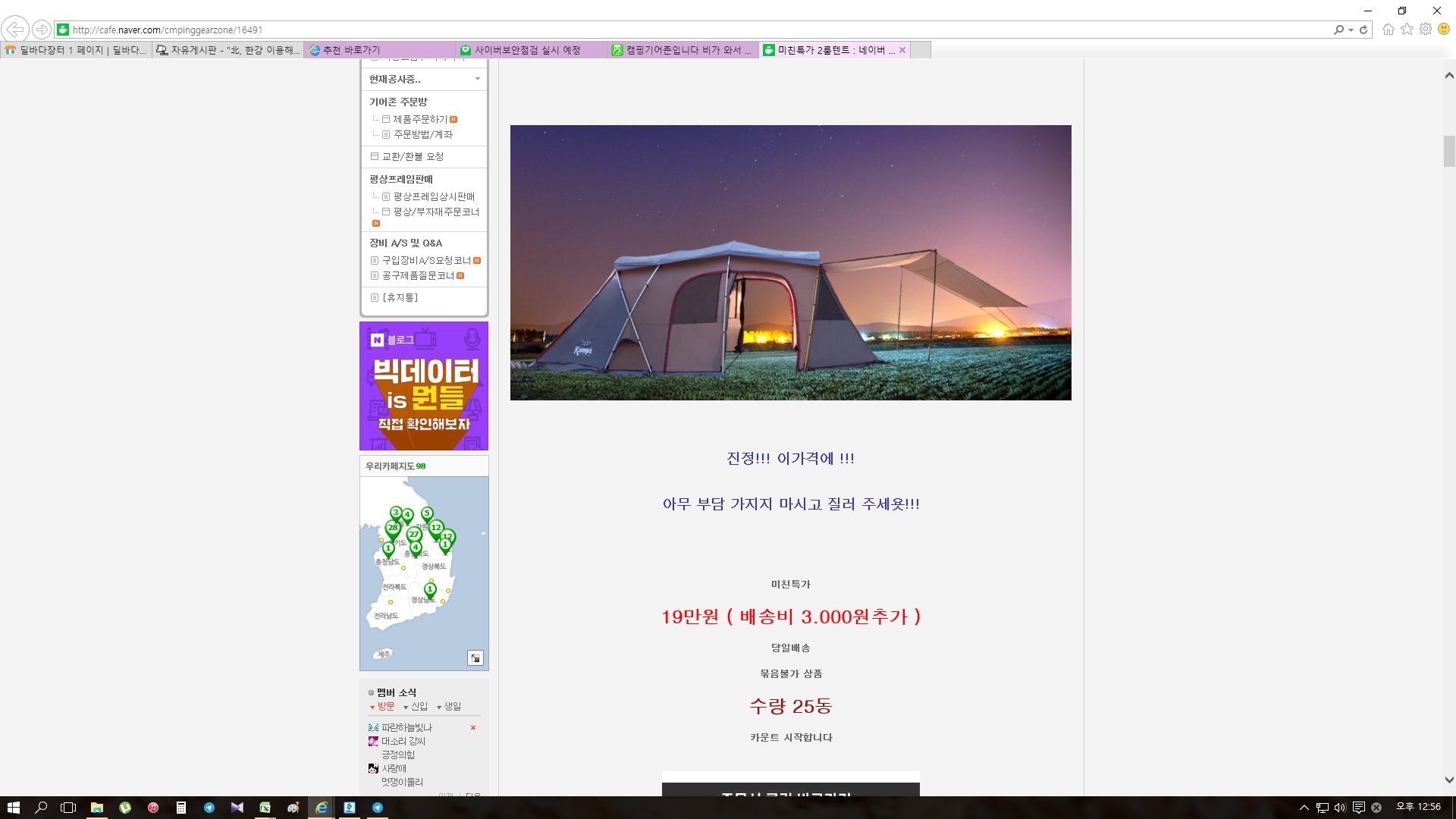This screenshot has width=1456, height=819.
Task: Switch to 사이버보안점검 실시 예정 tab
Action: pyautogui.click(x=527, y=50)
